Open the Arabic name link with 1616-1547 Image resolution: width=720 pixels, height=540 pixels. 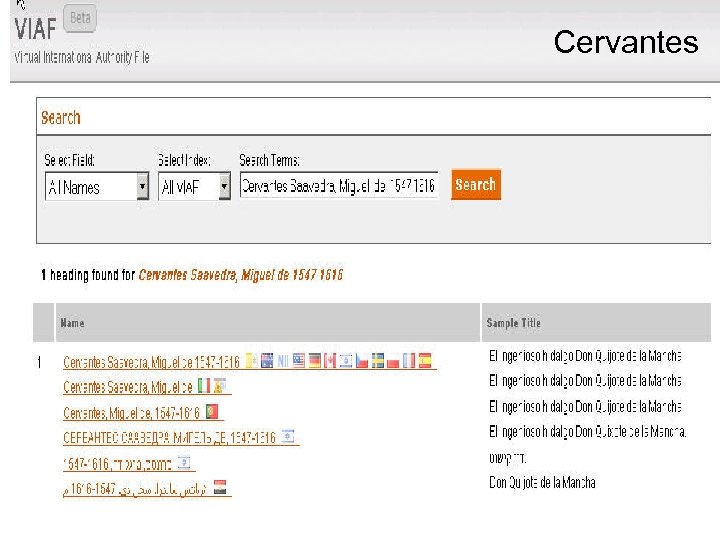pyautogui.click(x=135, y=489)
